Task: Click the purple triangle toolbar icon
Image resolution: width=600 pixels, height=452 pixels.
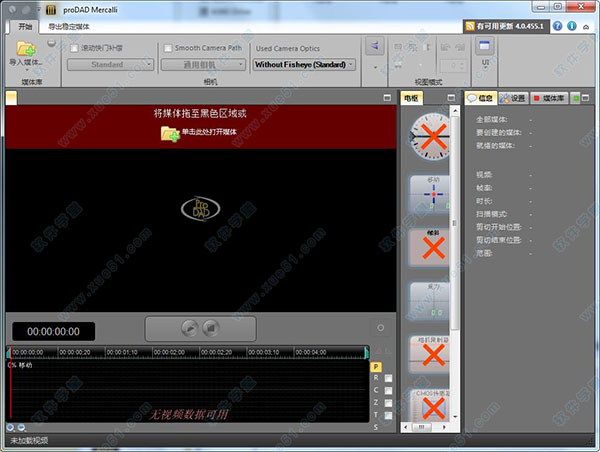Action: pyautogui.click(x=375, y=46)
